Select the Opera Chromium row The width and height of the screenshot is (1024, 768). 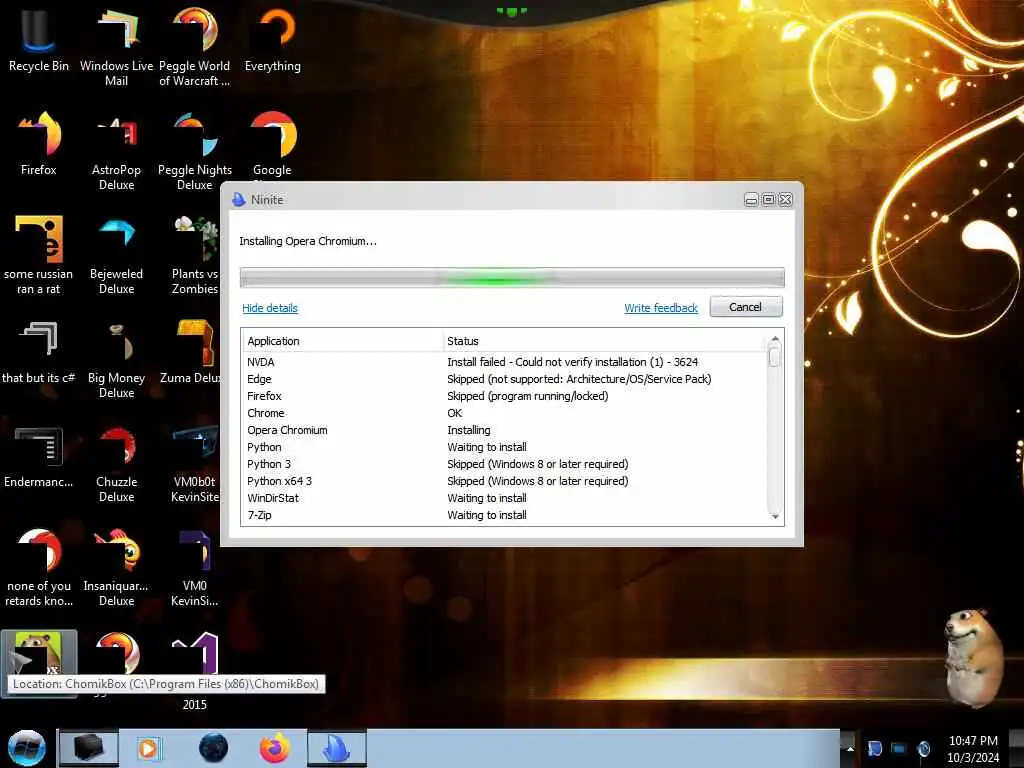click(504, 430)
